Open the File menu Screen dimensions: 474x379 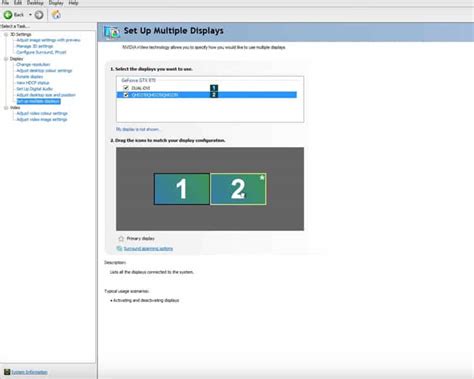pos(5,3)
